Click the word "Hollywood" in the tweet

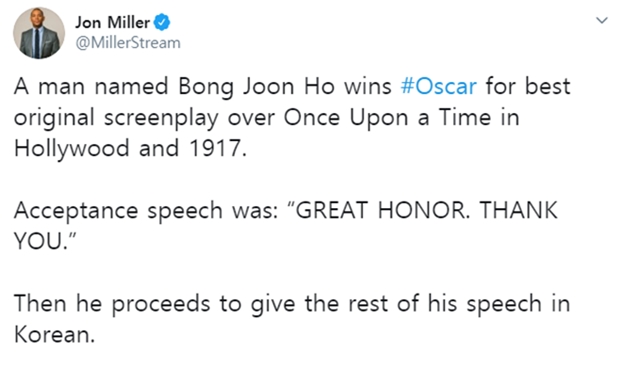point(72,149)
